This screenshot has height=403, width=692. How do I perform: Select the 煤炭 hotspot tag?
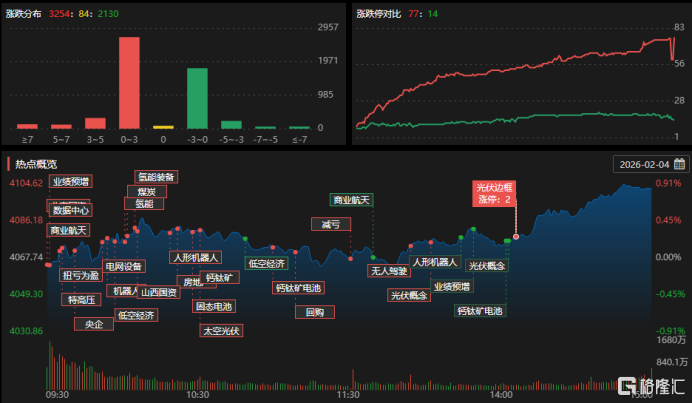[147, 192]
